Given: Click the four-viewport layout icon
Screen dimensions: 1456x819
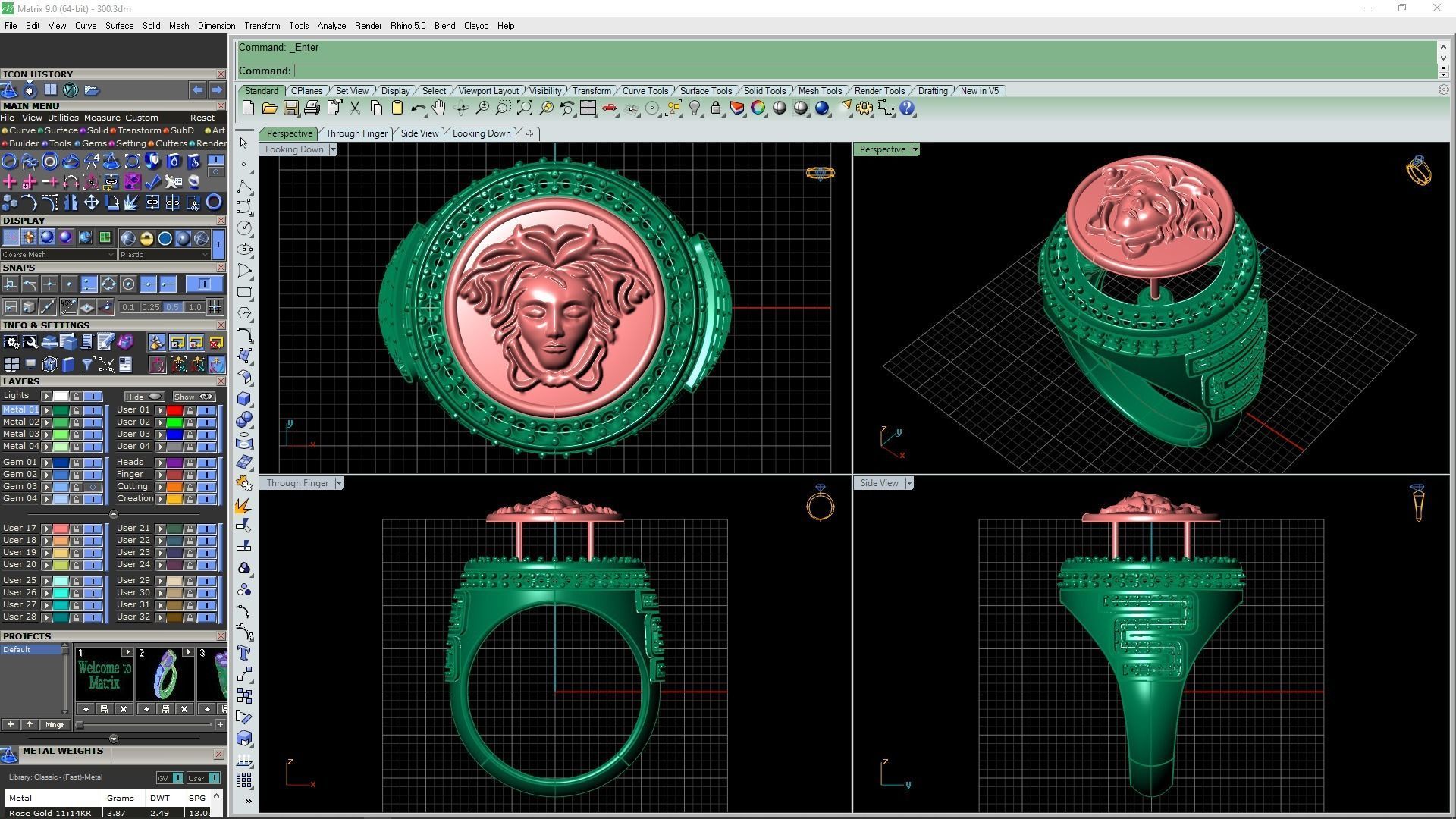Looking at the screenshot, I should click(x=588, y=108).
